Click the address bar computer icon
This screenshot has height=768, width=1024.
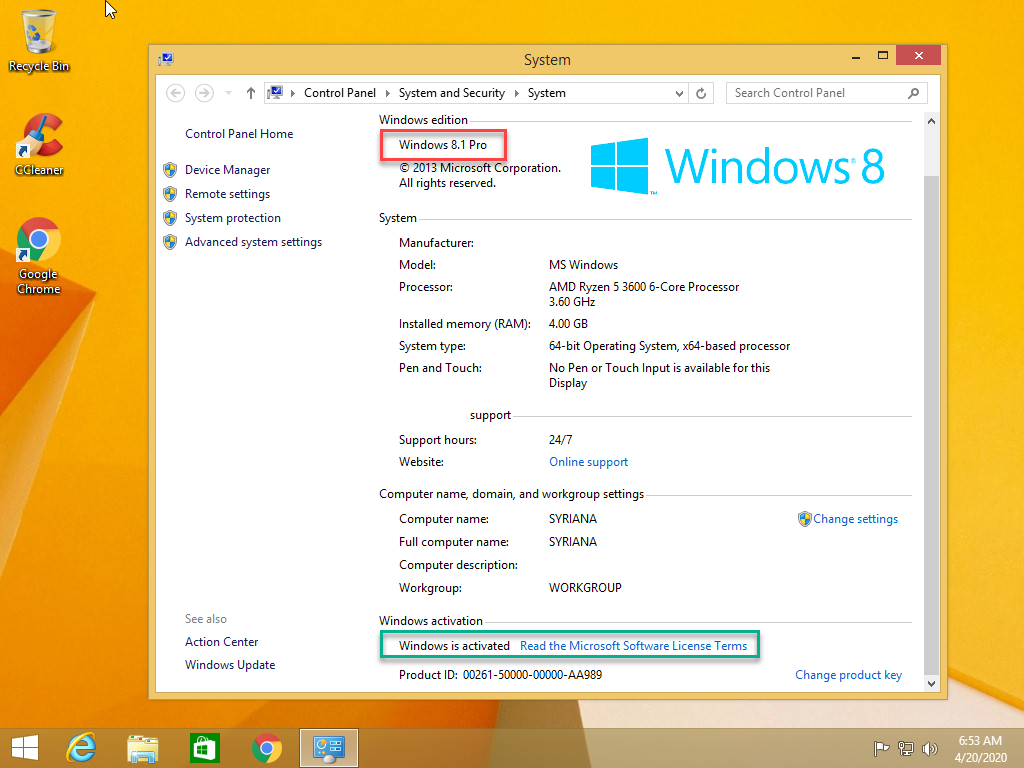(x=276, y=93)
